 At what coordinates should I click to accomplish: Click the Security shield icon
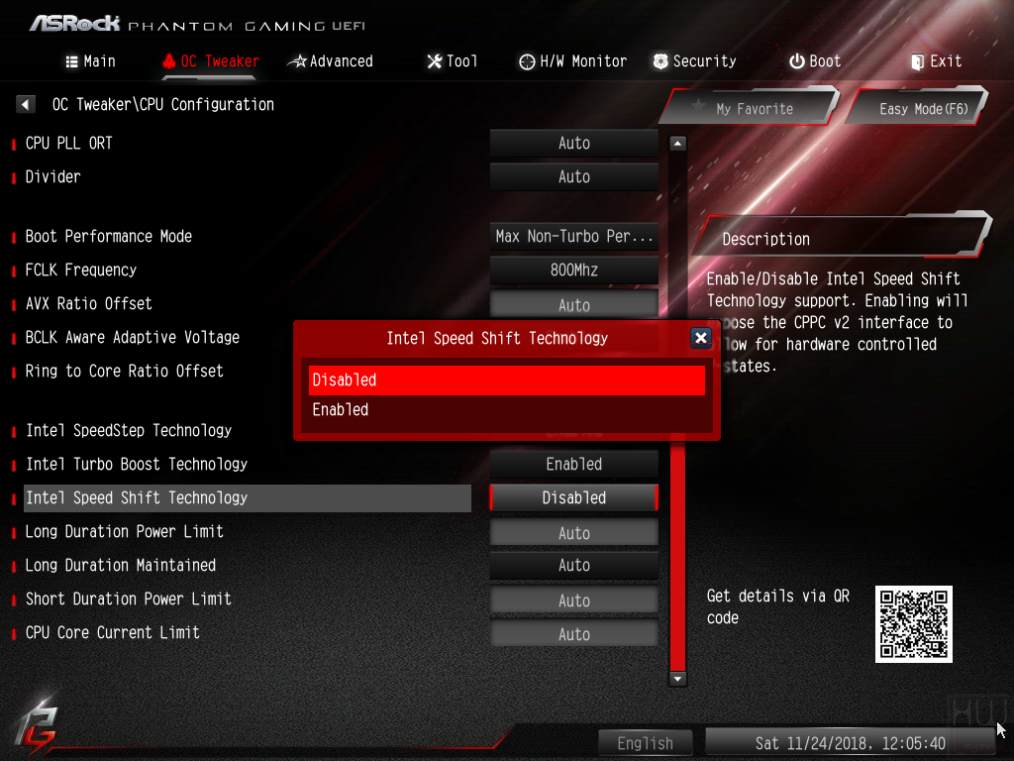point(660,61)
